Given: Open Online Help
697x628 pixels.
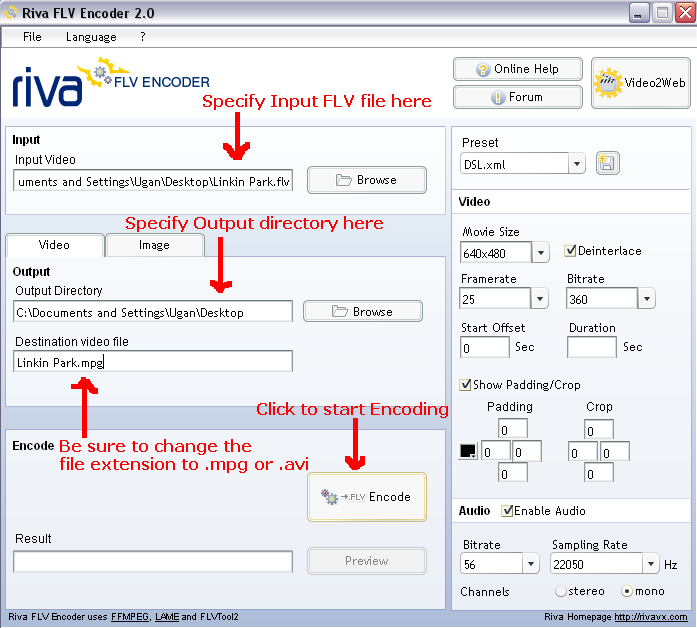Looking at the screenshot, I should 517,69.
